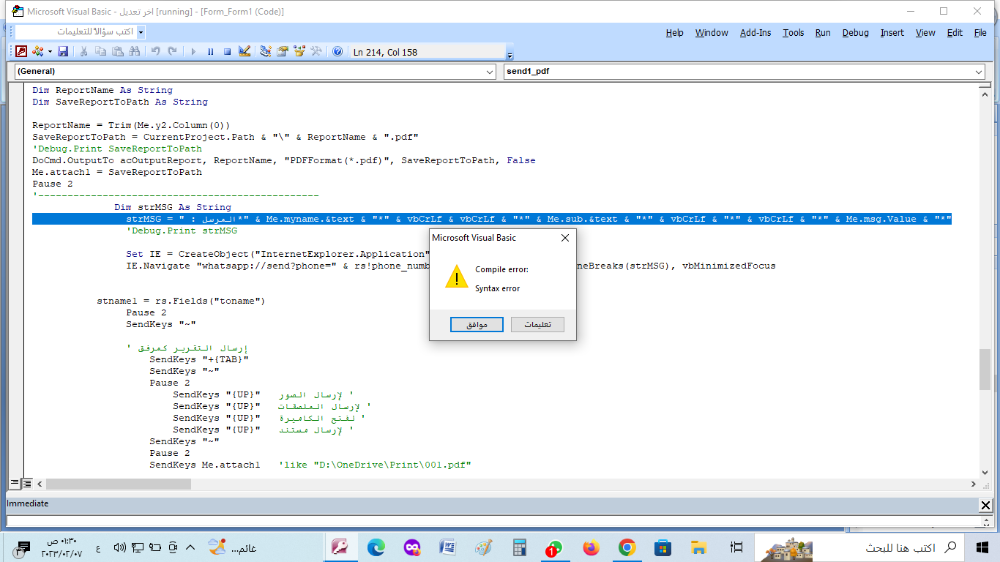
Task: Open Microsoft Edge from taskbar
Action: 376,547
